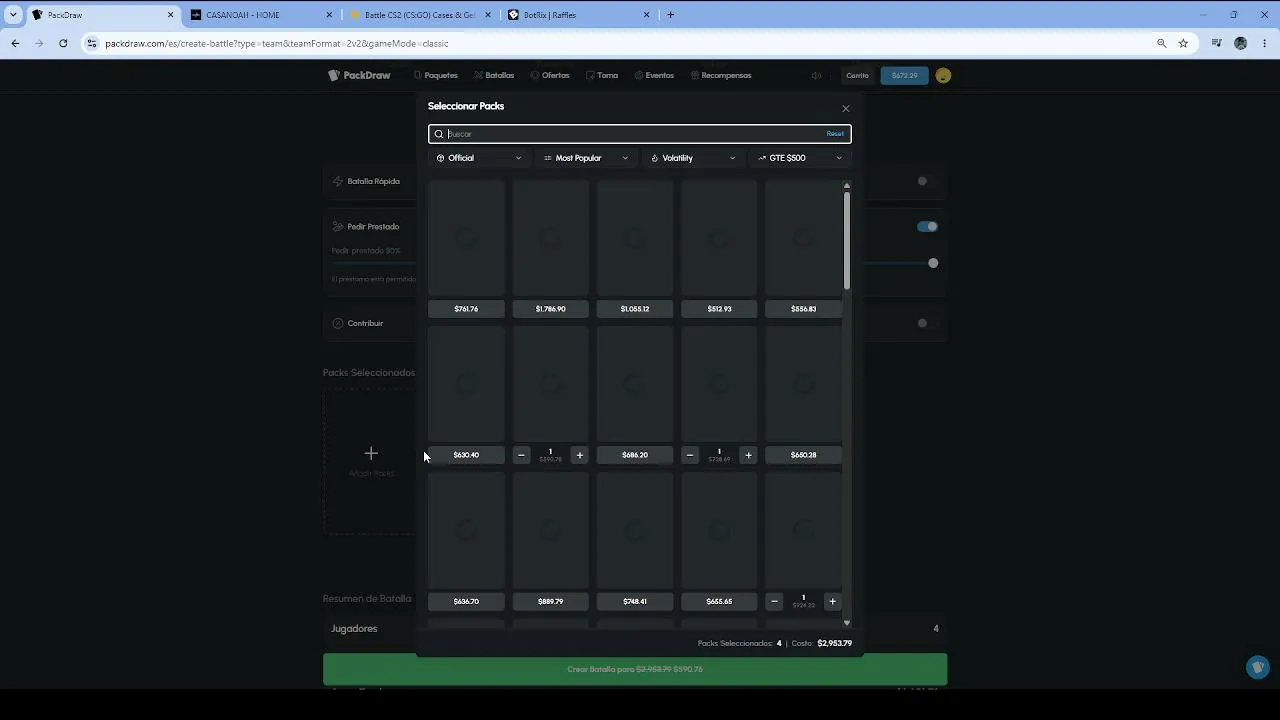Increase quantity of the pack beside $655.65
This screenshot has height=720, width=1280.
click(x=832, y=602)
